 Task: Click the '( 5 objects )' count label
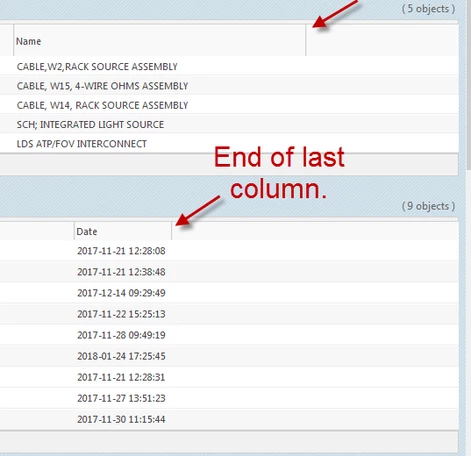pos(428,9)
